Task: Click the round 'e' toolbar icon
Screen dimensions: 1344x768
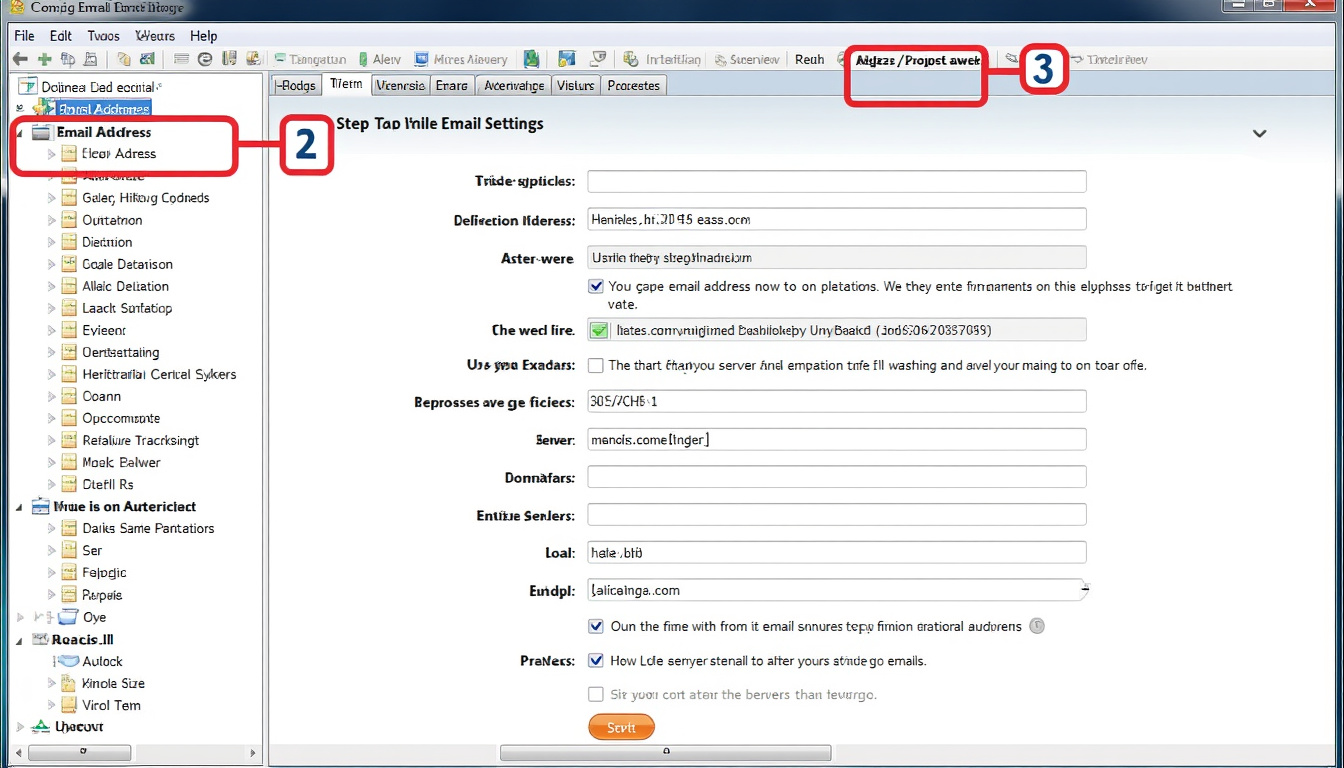Action: [205, 60]
